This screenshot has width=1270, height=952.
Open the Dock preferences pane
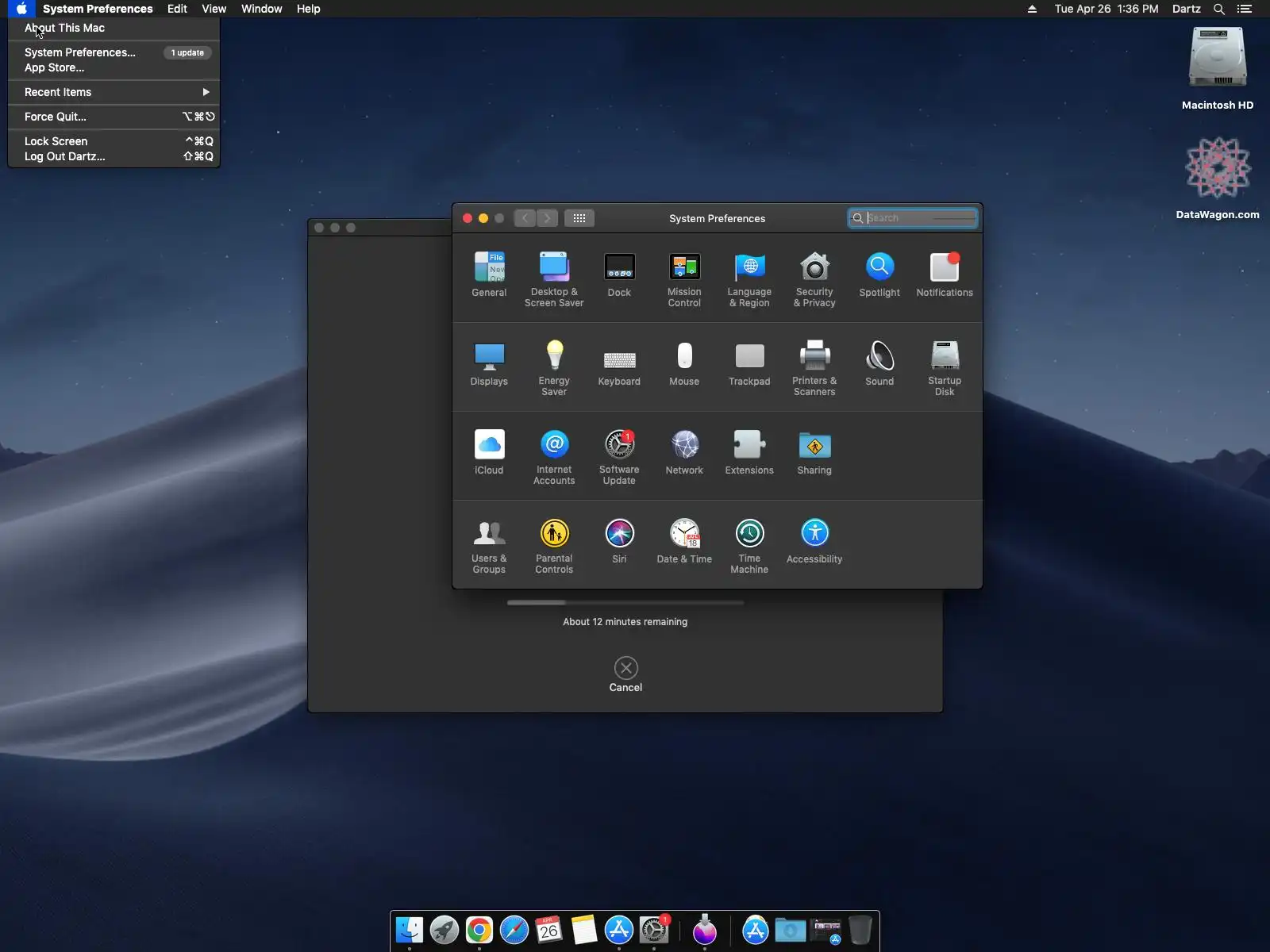click(x=619, y=274)
